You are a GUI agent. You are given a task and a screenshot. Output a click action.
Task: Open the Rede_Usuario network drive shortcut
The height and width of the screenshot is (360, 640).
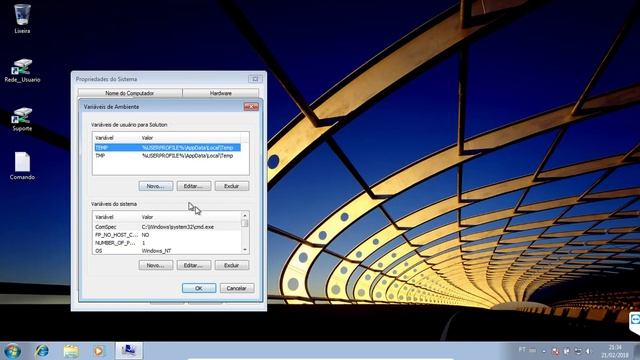coord(22,70)
